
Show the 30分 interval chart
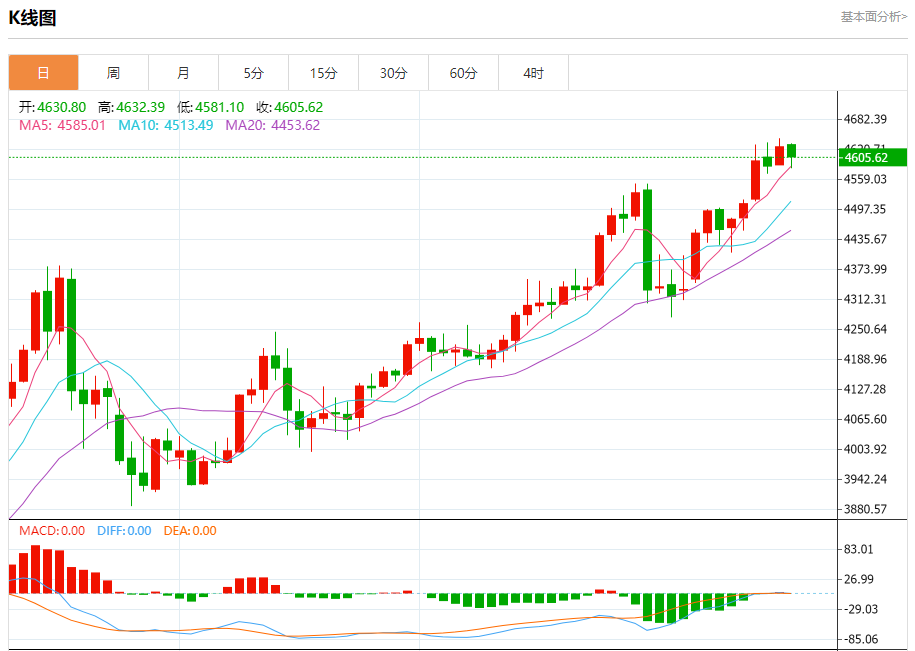(x=393, y=73)
